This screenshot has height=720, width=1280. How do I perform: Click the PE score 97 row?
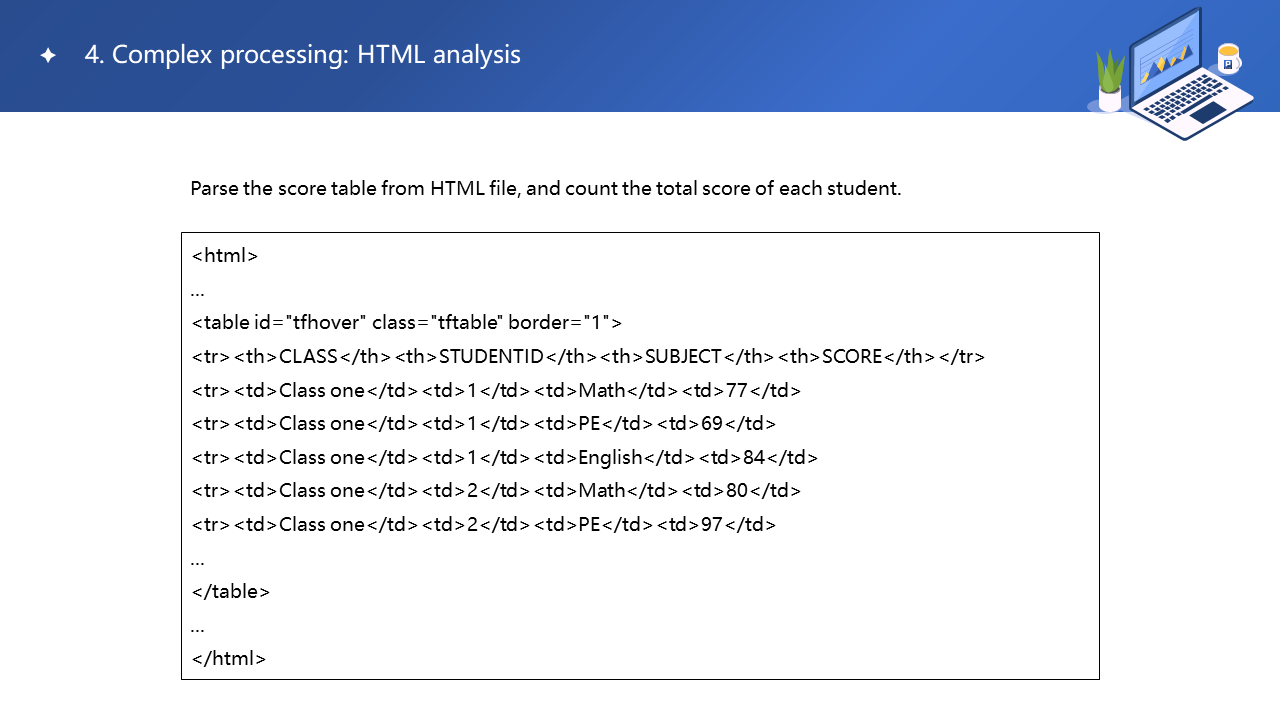pos(484,524)
